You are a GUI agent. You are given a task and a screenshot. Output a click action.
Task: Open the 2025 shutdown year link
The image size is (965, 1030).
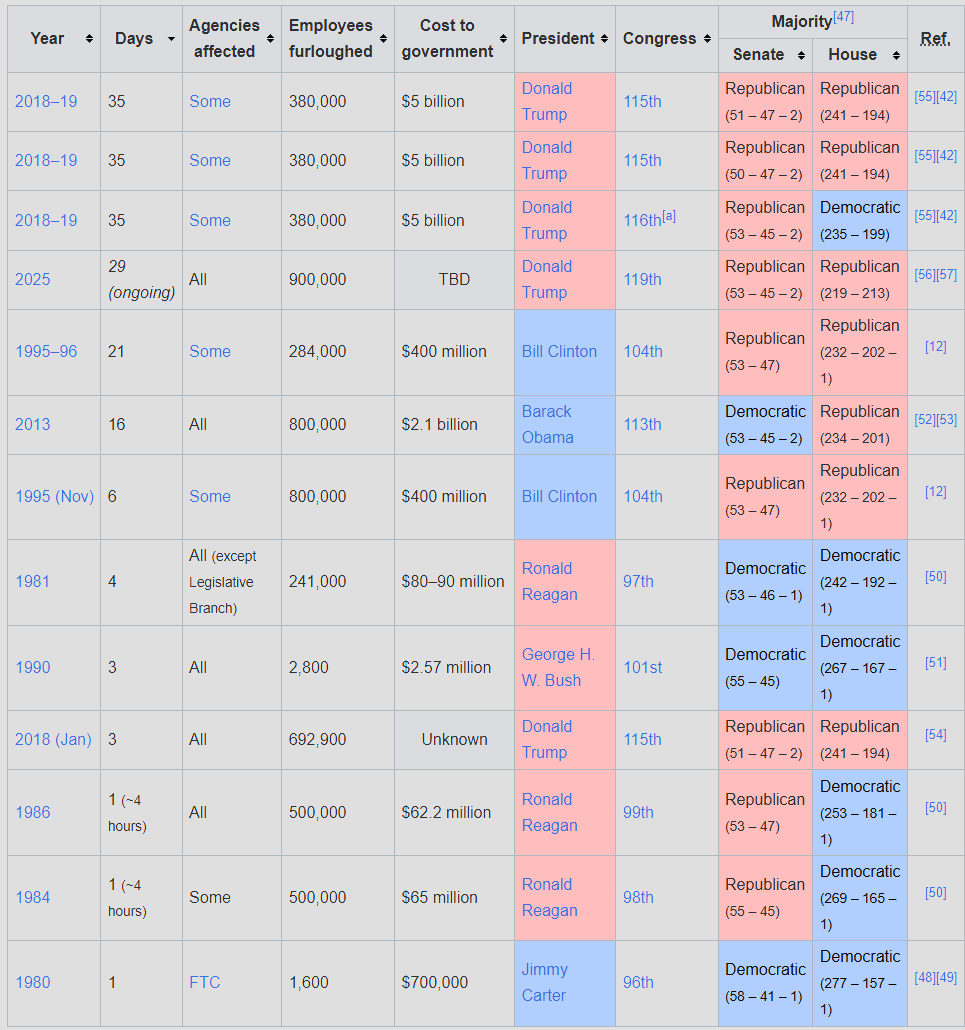33,279
